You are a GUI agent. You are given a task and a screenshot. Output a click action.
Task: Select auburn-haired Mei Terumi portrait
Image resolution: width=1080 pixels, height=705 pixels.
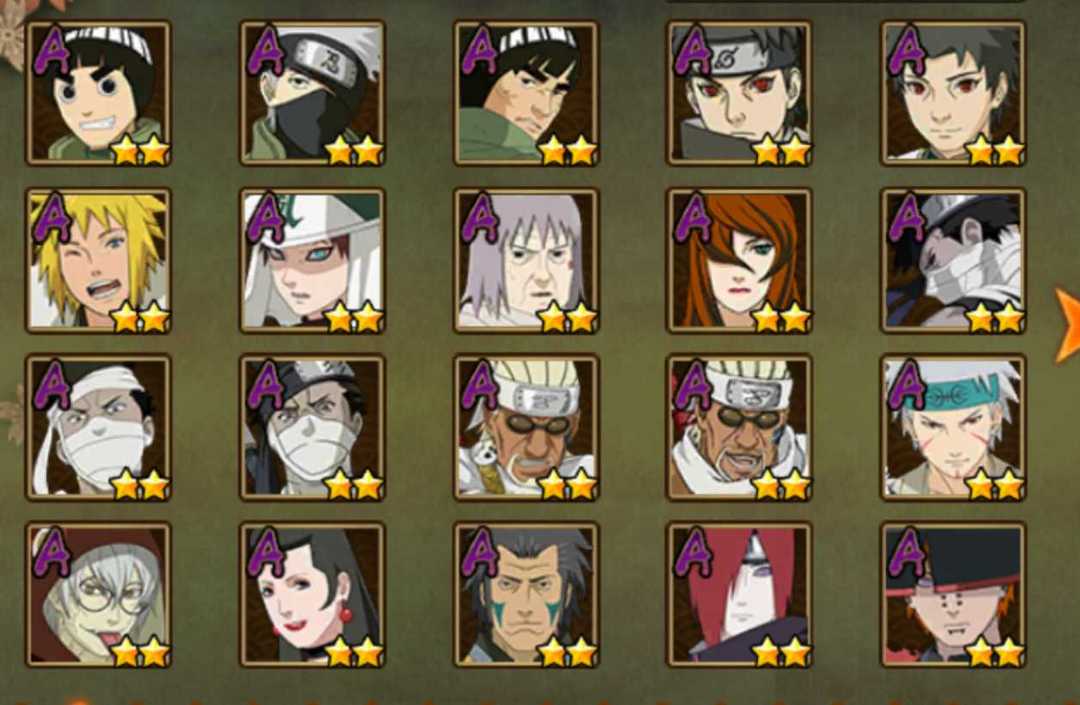tap(739, 260)
